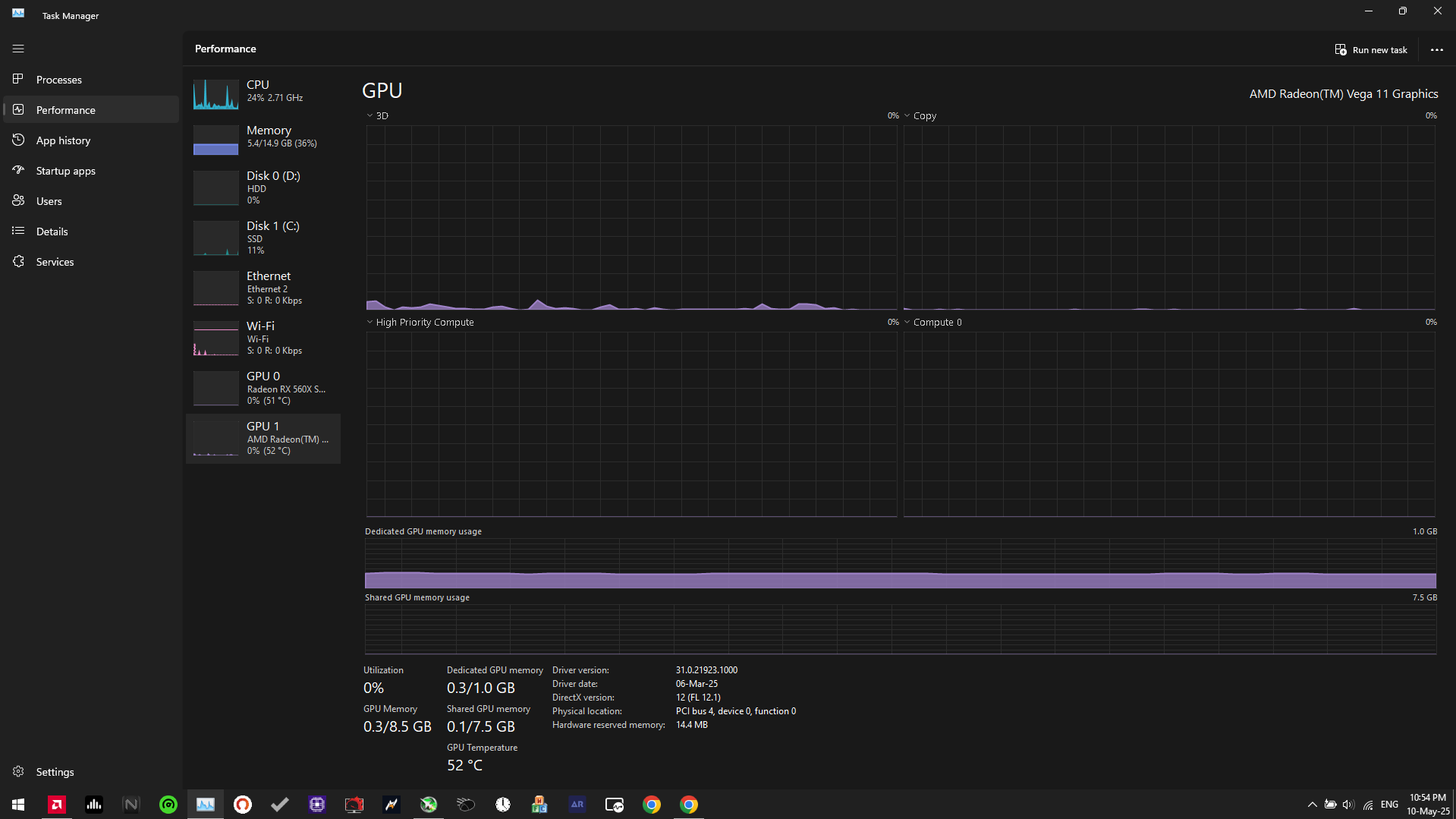Open the monitor-with-wave taskbar app
The height and width of the screenshot is (819, 1456).
point(615,805)
